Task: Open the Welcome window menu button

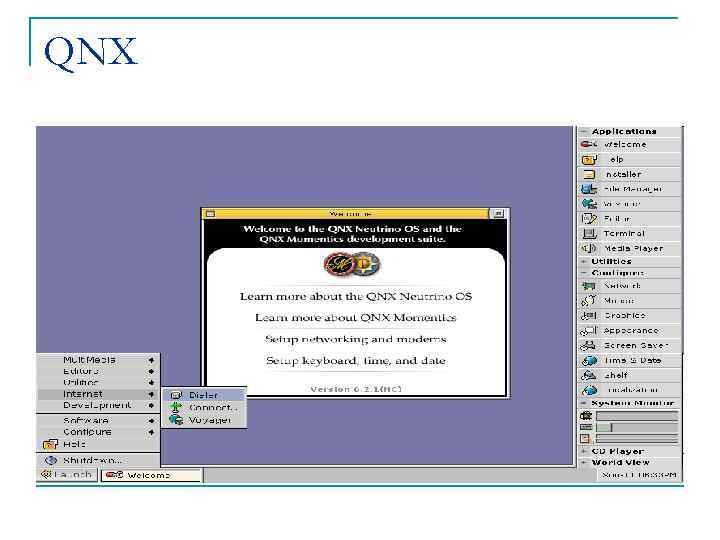Action: pyautogui.click(x=210, y=214)
